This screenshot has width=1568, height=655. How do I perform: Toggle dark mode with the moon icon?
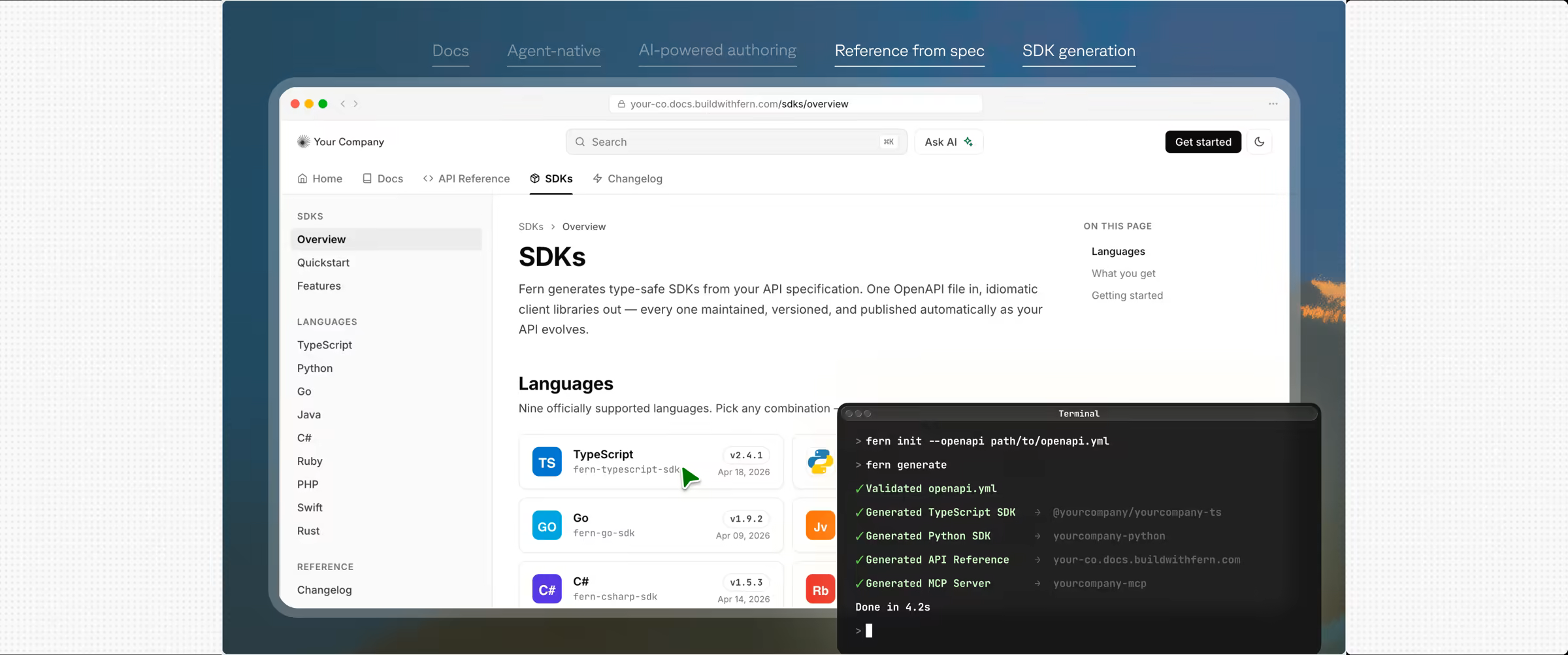1260,142
